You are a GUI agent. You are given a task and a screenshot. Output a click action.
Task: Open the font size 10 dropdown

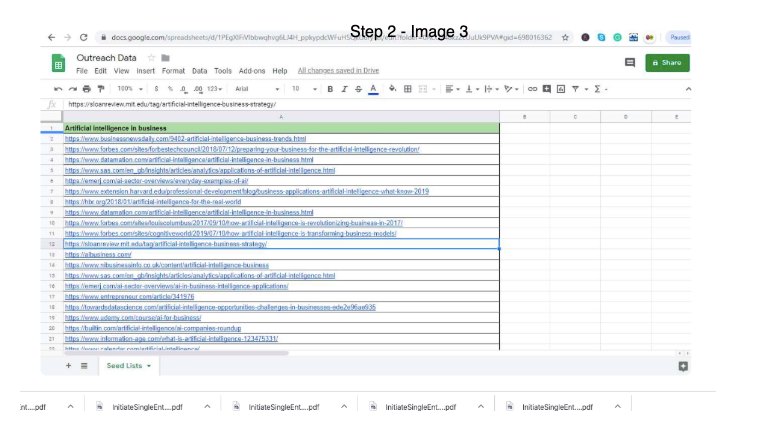(303, 89)
